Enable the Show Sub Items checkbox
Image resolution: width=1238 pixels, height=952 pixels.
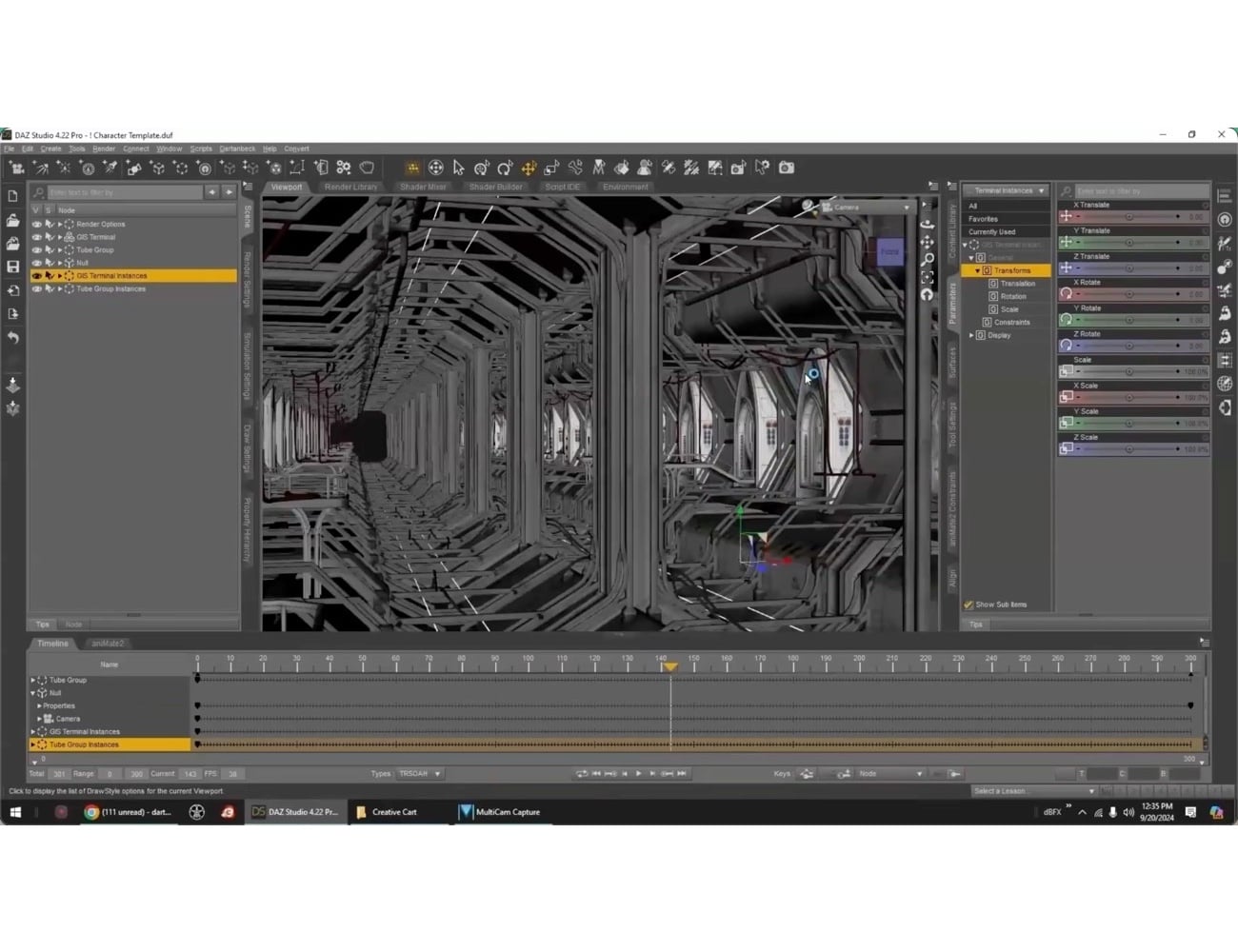pos(968,604)
